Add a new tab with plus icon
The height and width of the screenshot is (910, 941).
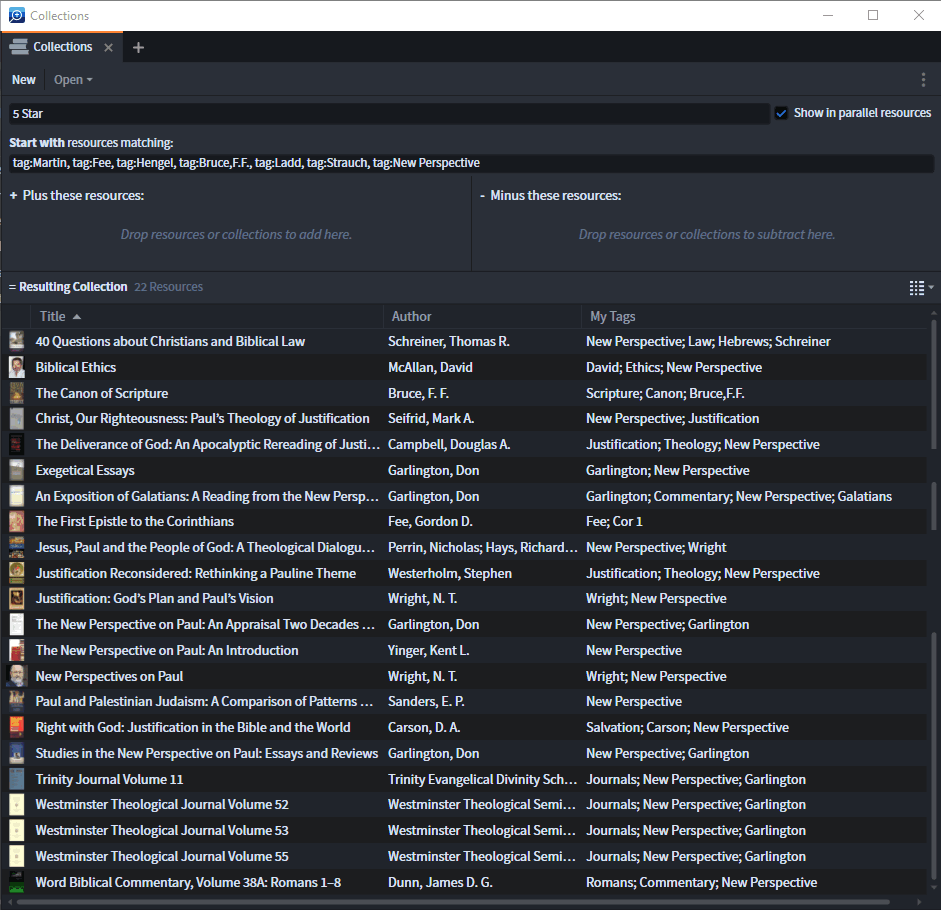[x=139, y=47]
